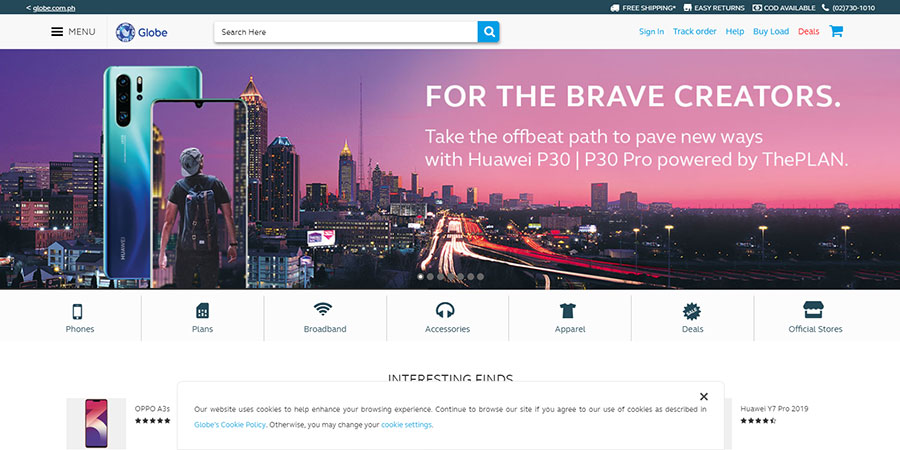The image size is (900, 450).
Task: Click the magnifier search button
Action: (x=488, y=32)
